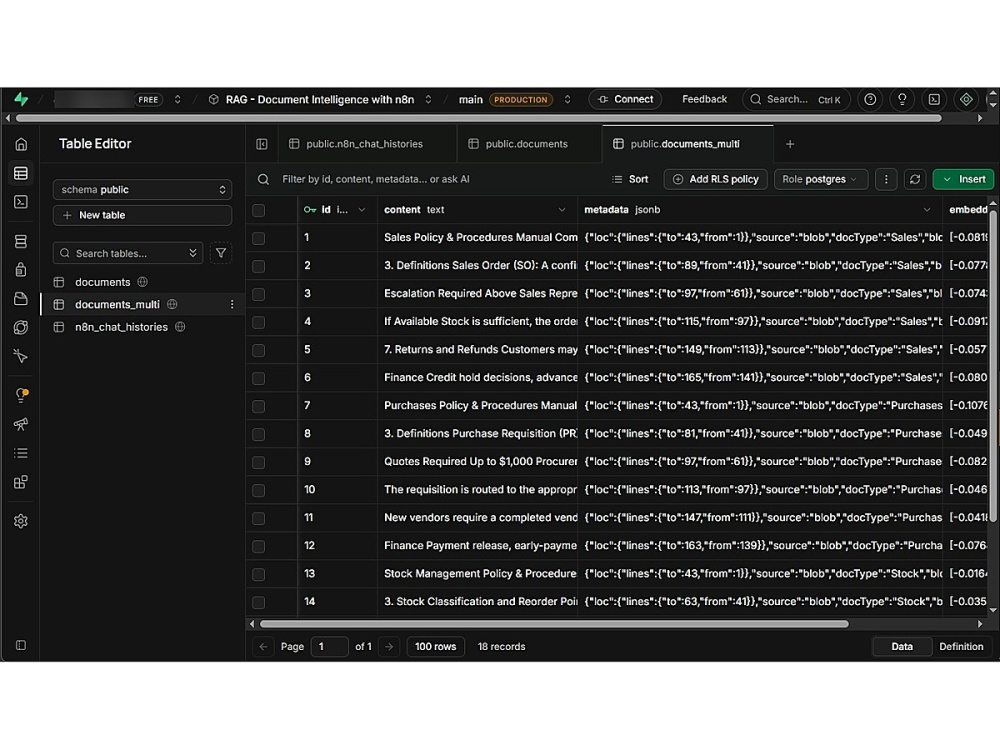Open the Advisors lightbulb sidebar icon
This screenshot has width=1000, height=750.
pyautogui.click(x=21, y=395)
